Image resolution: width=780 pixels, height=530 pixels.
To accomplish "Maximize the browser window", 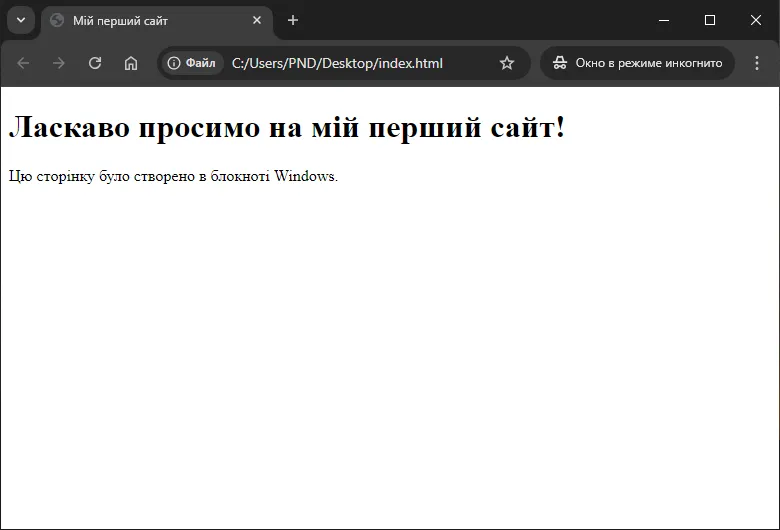I will tap(710, 20).
